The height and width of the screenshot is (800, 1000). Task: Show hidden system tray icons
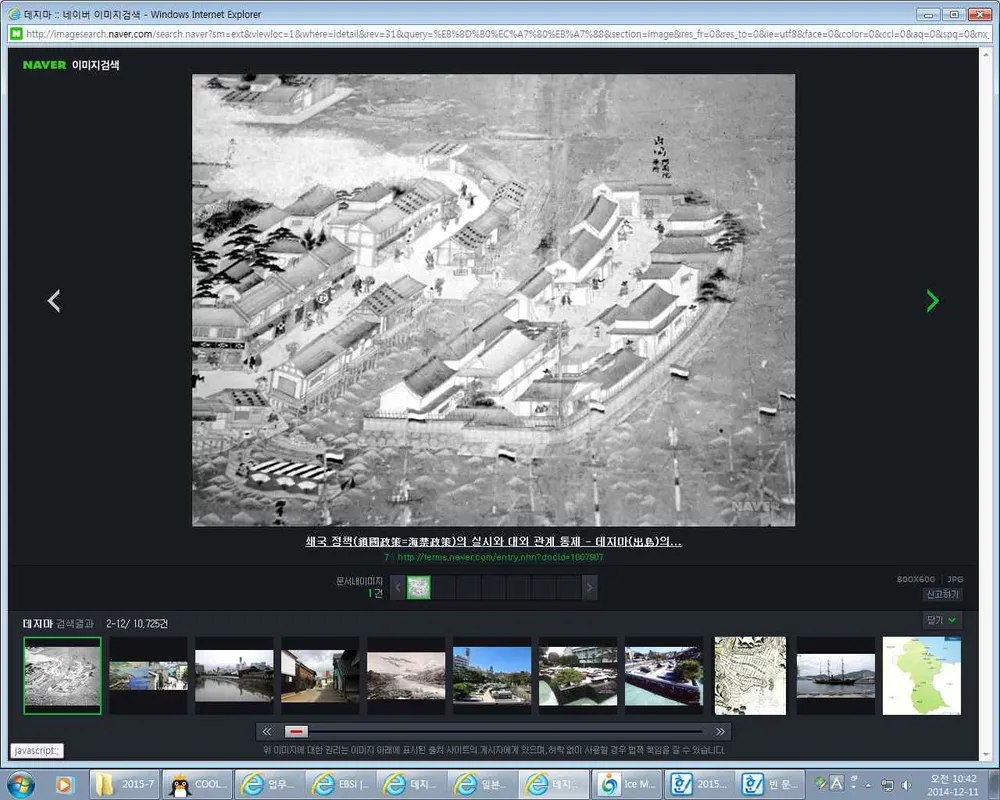tap(868, 785)
